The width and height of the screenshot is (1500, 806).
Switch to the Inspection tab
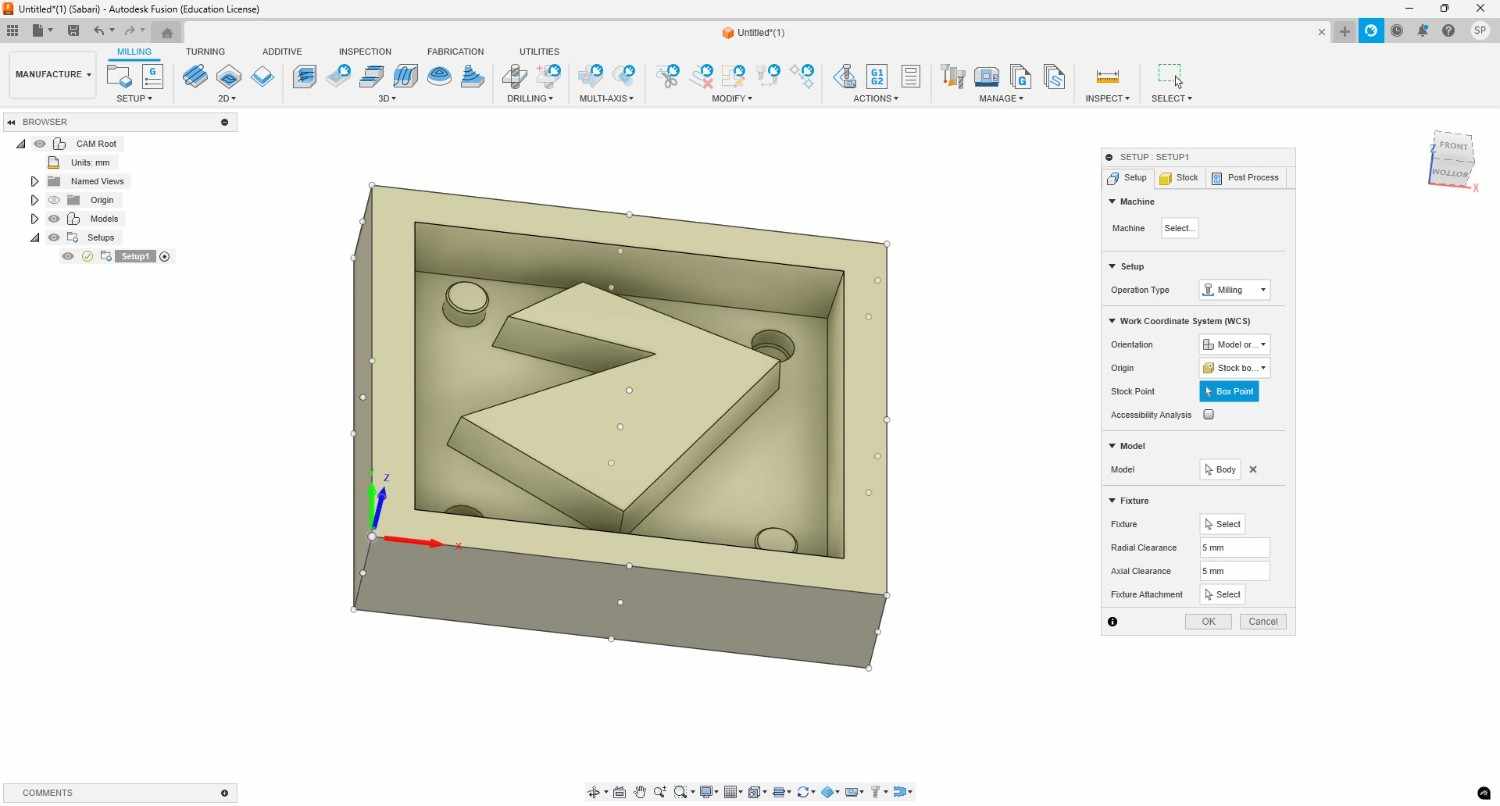(x=365, y=52)
